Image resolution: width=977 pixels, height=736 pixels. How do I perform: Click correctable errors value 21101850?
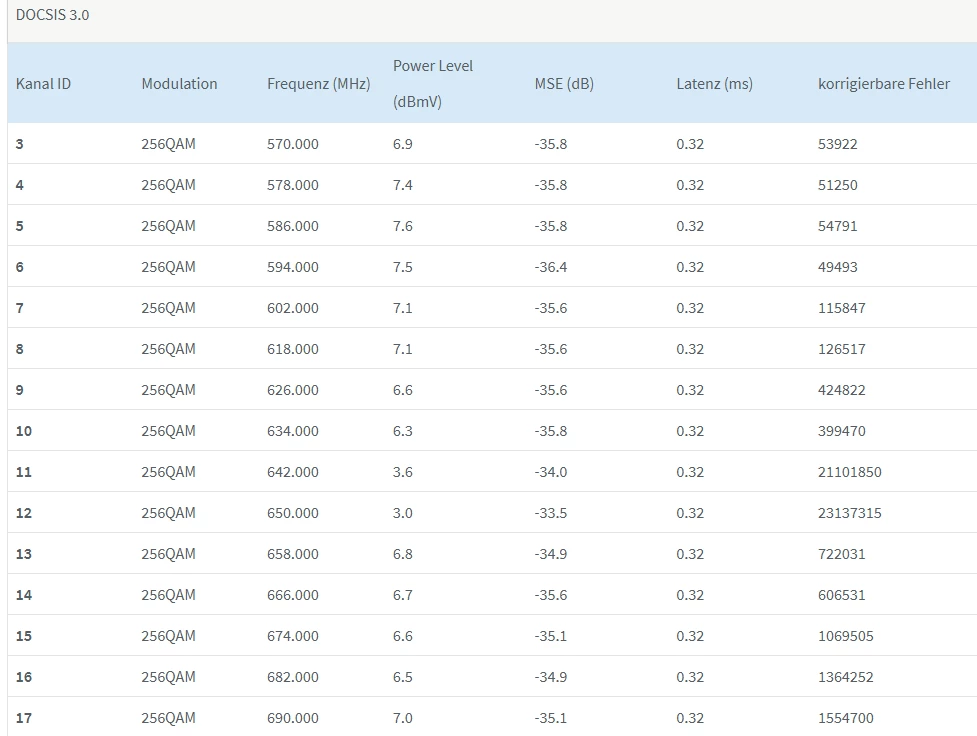[x=850, y=472]
